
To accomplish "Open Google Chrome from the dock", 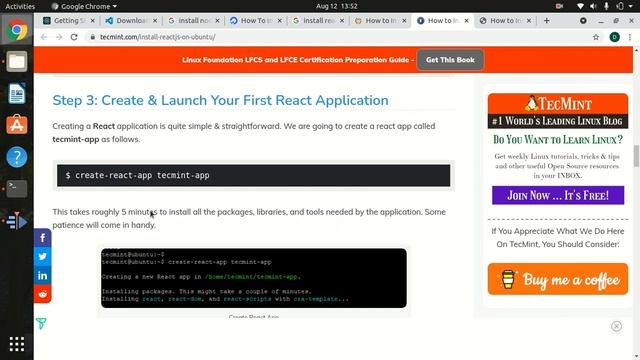I will click(17, 30).
